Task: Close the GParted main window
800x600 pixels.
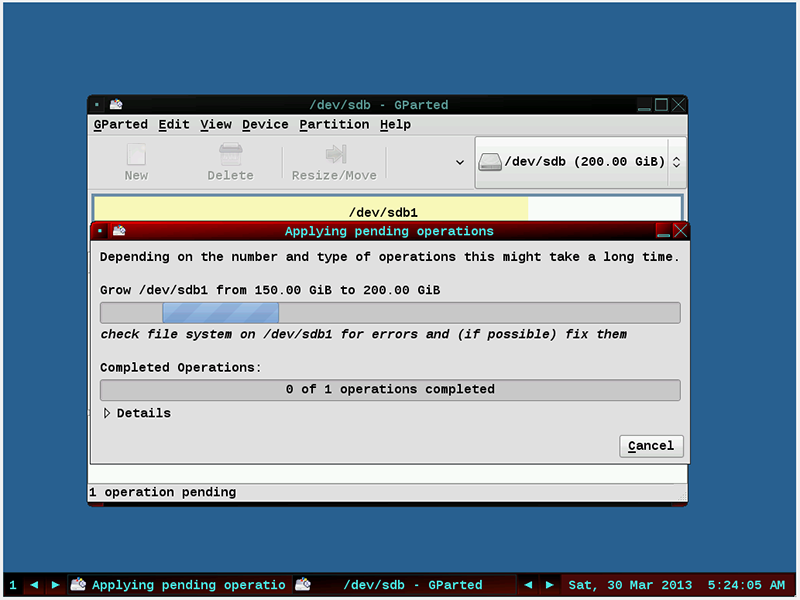Action: click(x=679, y=105)
